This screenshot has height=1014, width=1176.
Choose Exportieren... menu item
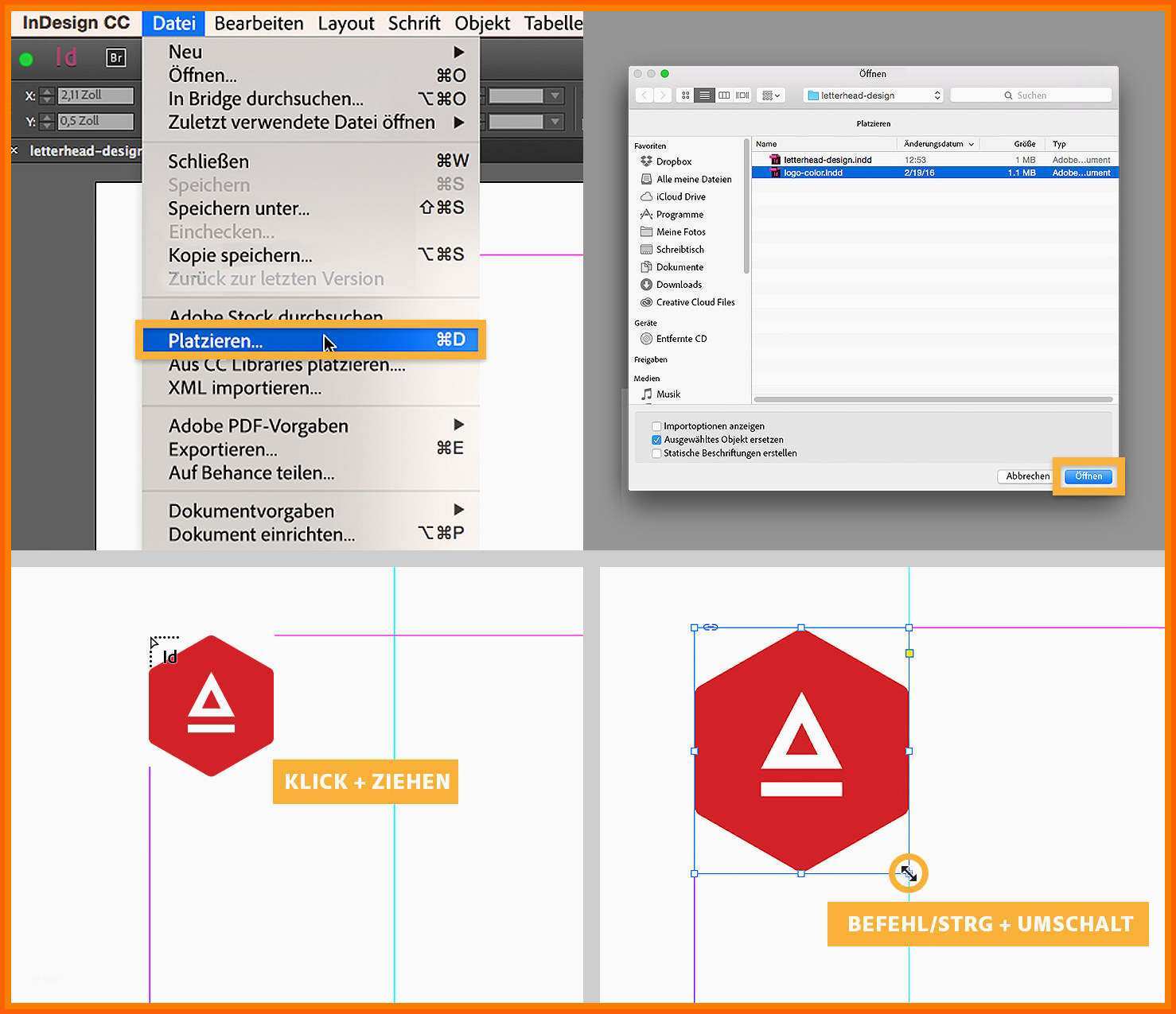(310, 449)
